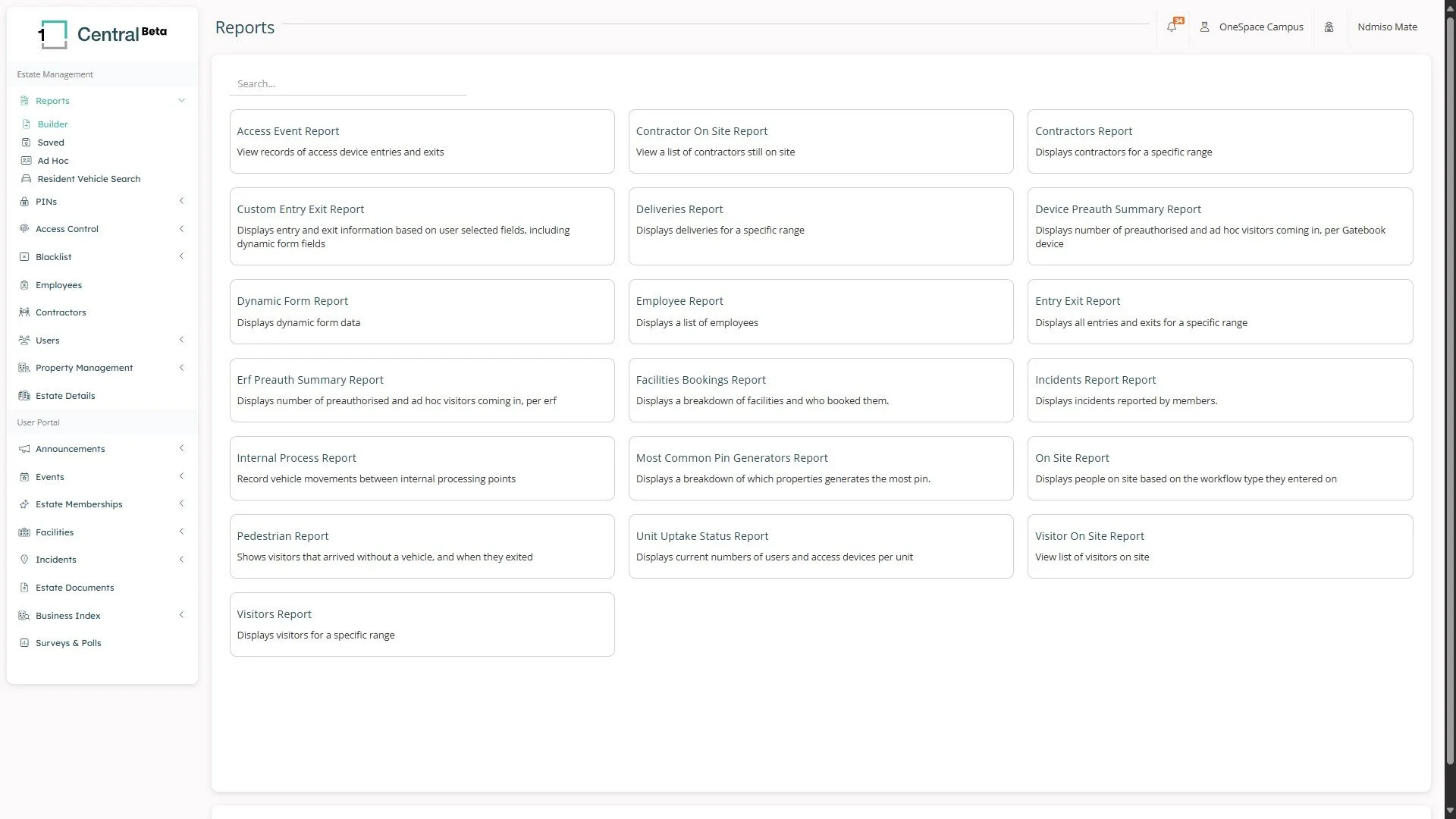Expand the PINs submenu
This screenshot has height=819, width=1456.
point(181,202)
